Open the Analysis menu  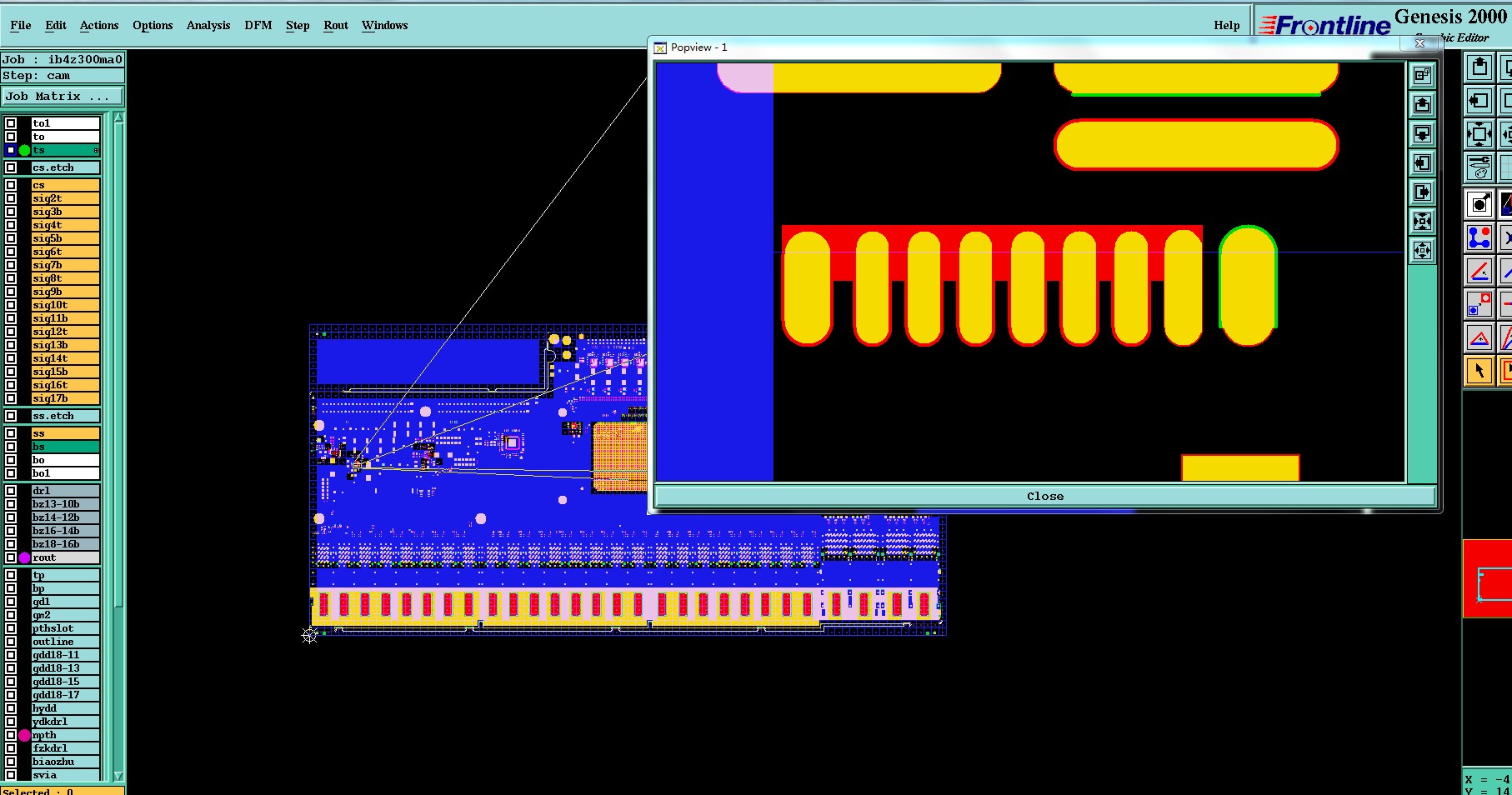click(x=208, y=25)
